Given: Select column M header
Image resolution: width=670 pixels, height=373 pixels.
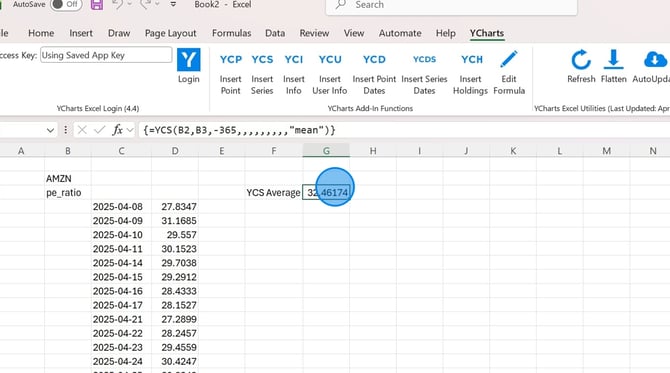Looking at the screenshot, I should [x=606, y=151].
